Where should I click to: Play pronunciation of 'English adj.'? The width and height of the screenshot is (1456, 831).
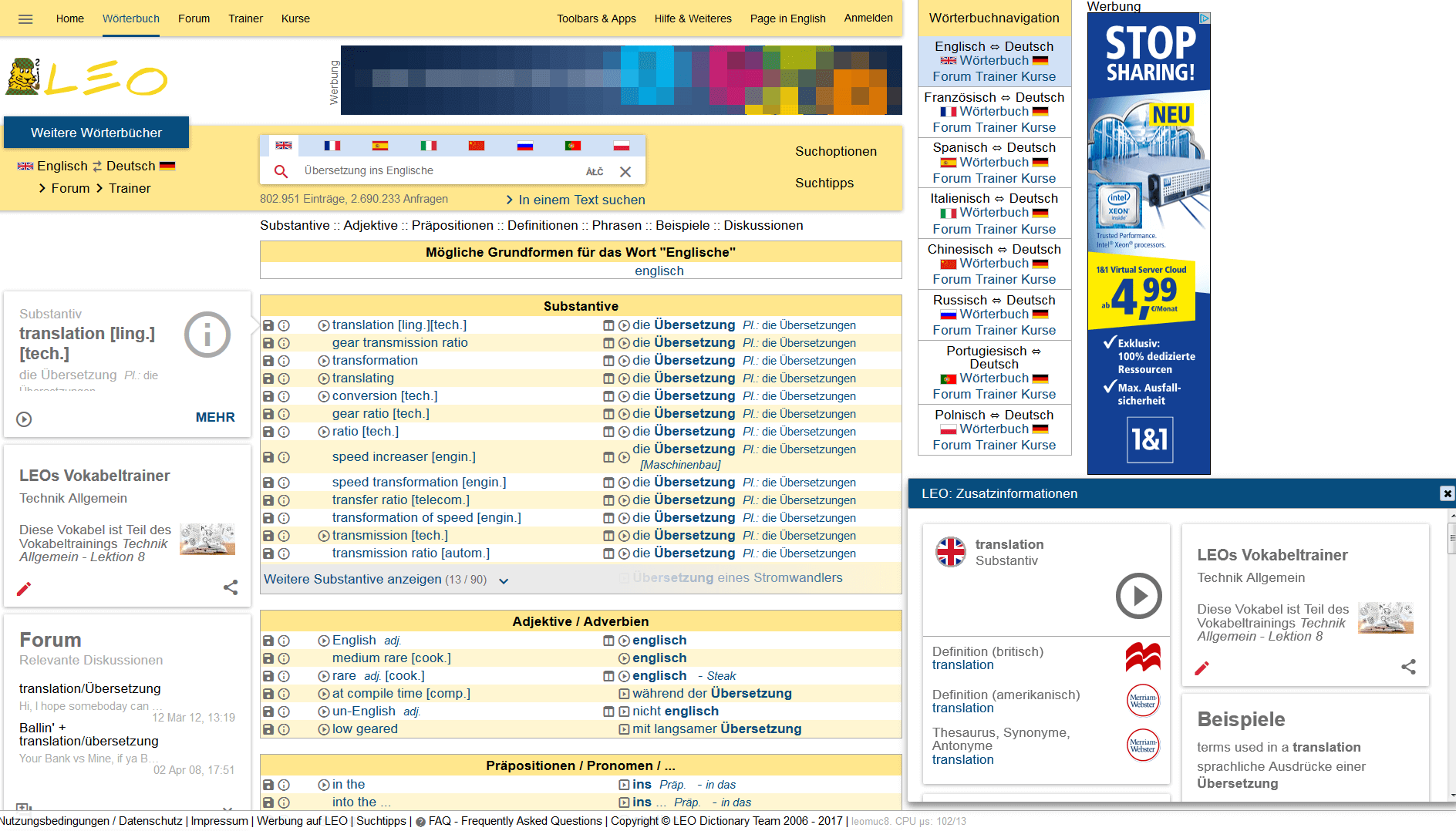[x=324, y=641]
